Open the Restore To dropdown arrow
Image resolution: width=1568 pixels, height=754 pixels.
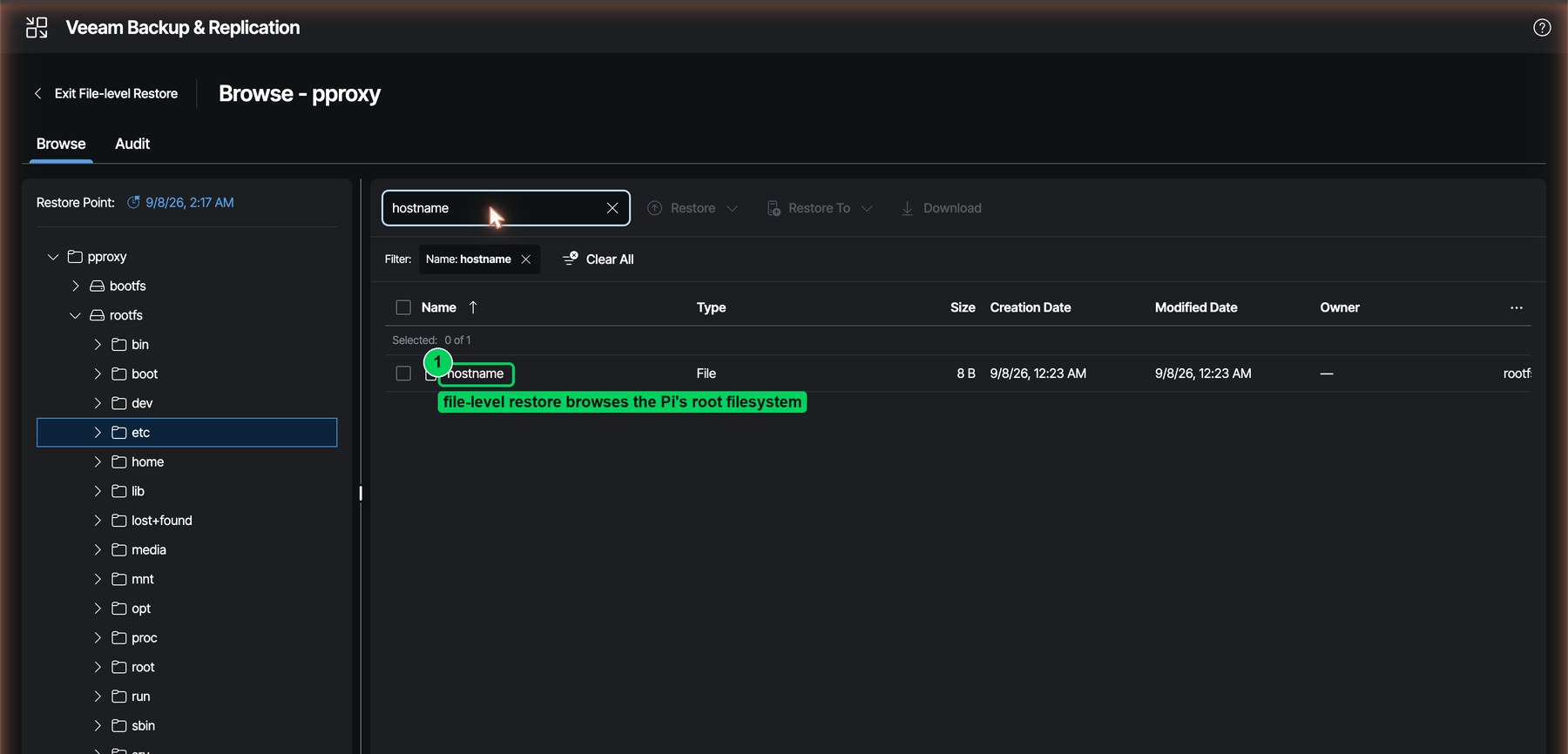click(x=867, y=208)
